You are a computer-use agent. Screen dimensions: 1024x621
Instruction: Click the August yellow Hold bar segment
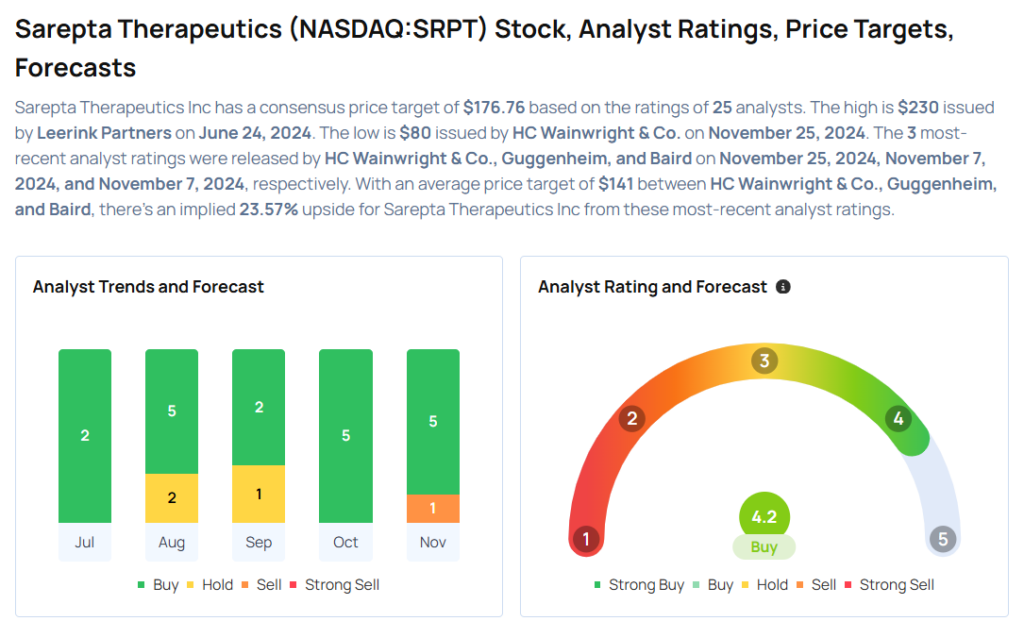coord(172,498)
